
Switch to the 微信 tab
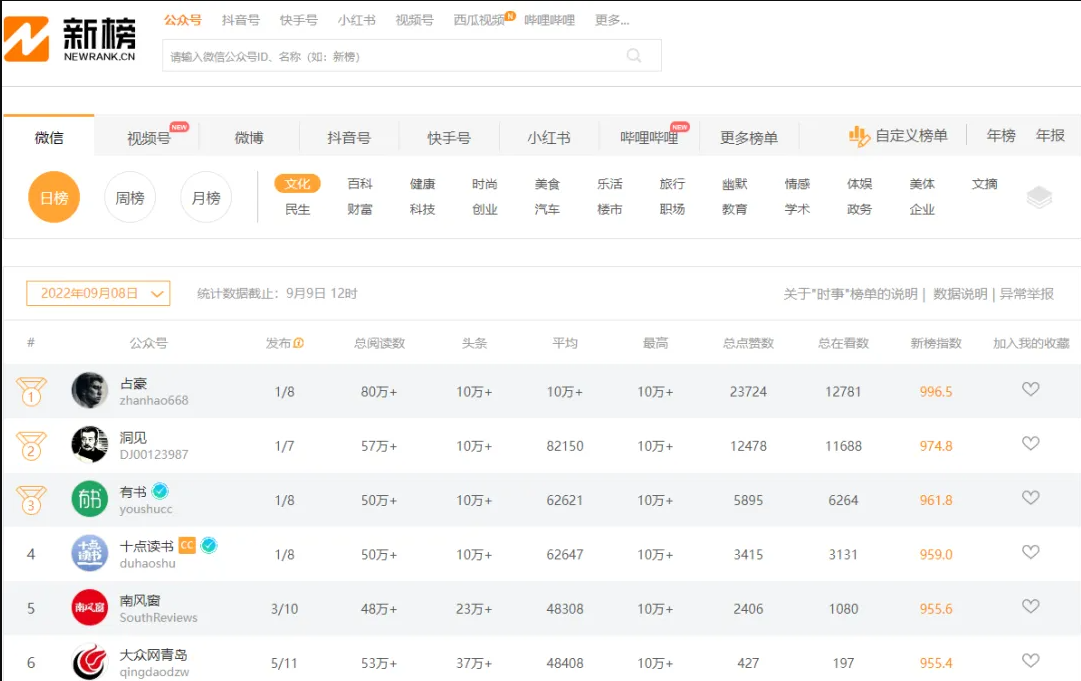[49, 136]
